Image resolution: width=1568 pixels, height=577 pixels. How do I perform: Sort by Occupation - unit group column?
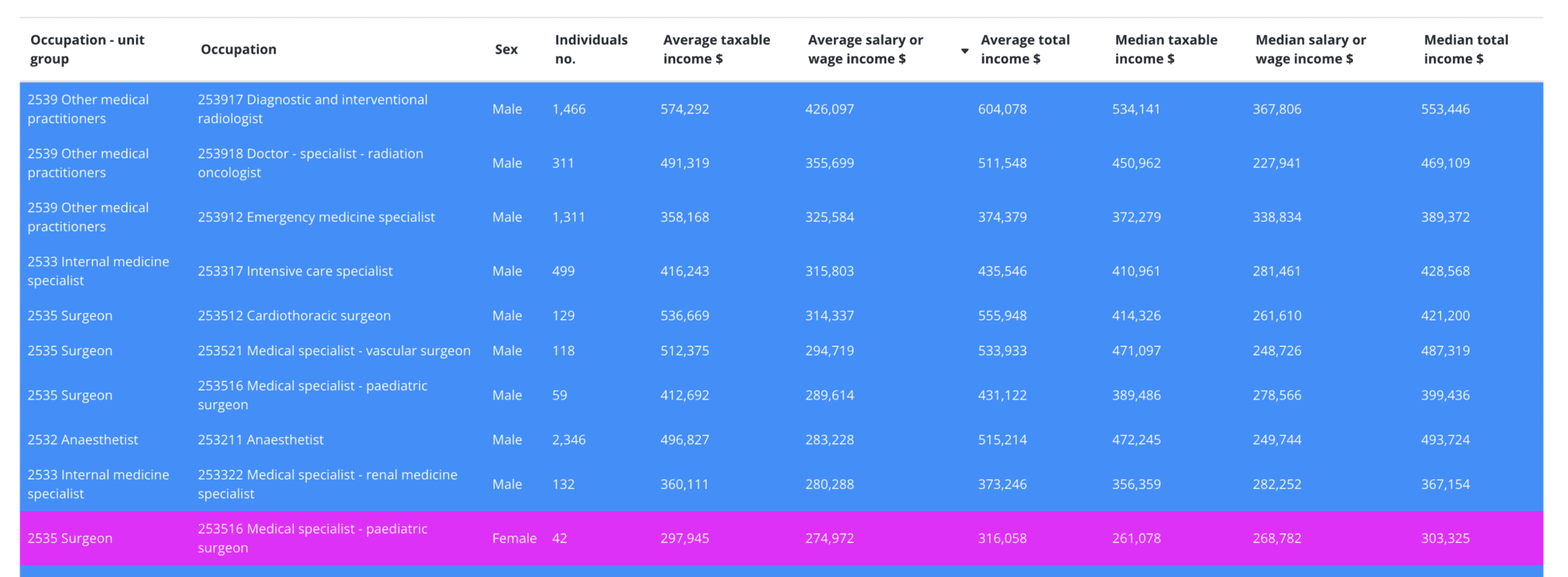(x=87, y=49)
